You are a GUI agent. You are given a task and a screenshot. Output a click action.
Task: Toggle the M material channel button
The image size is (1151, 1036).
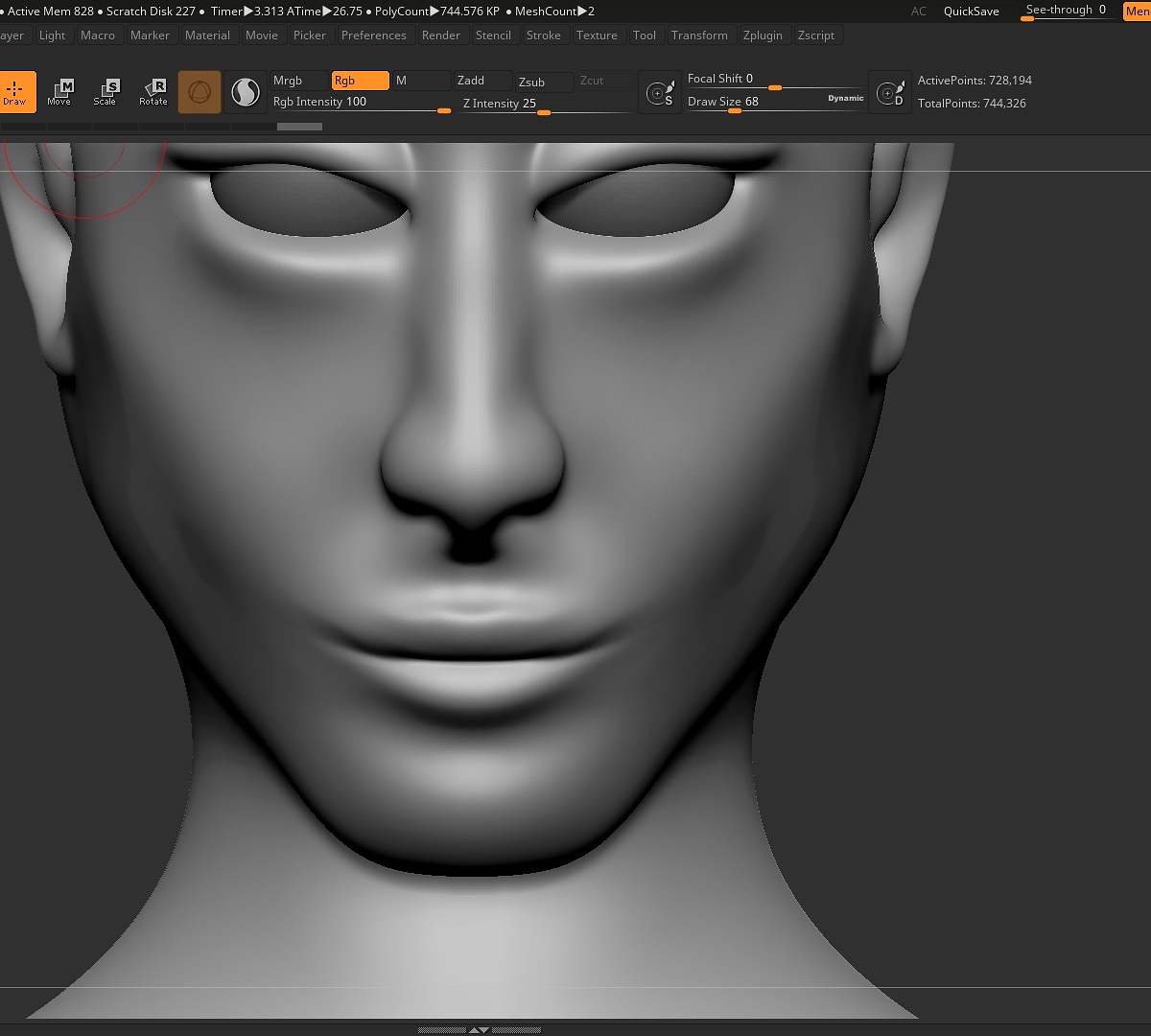(x=421, y=81)
